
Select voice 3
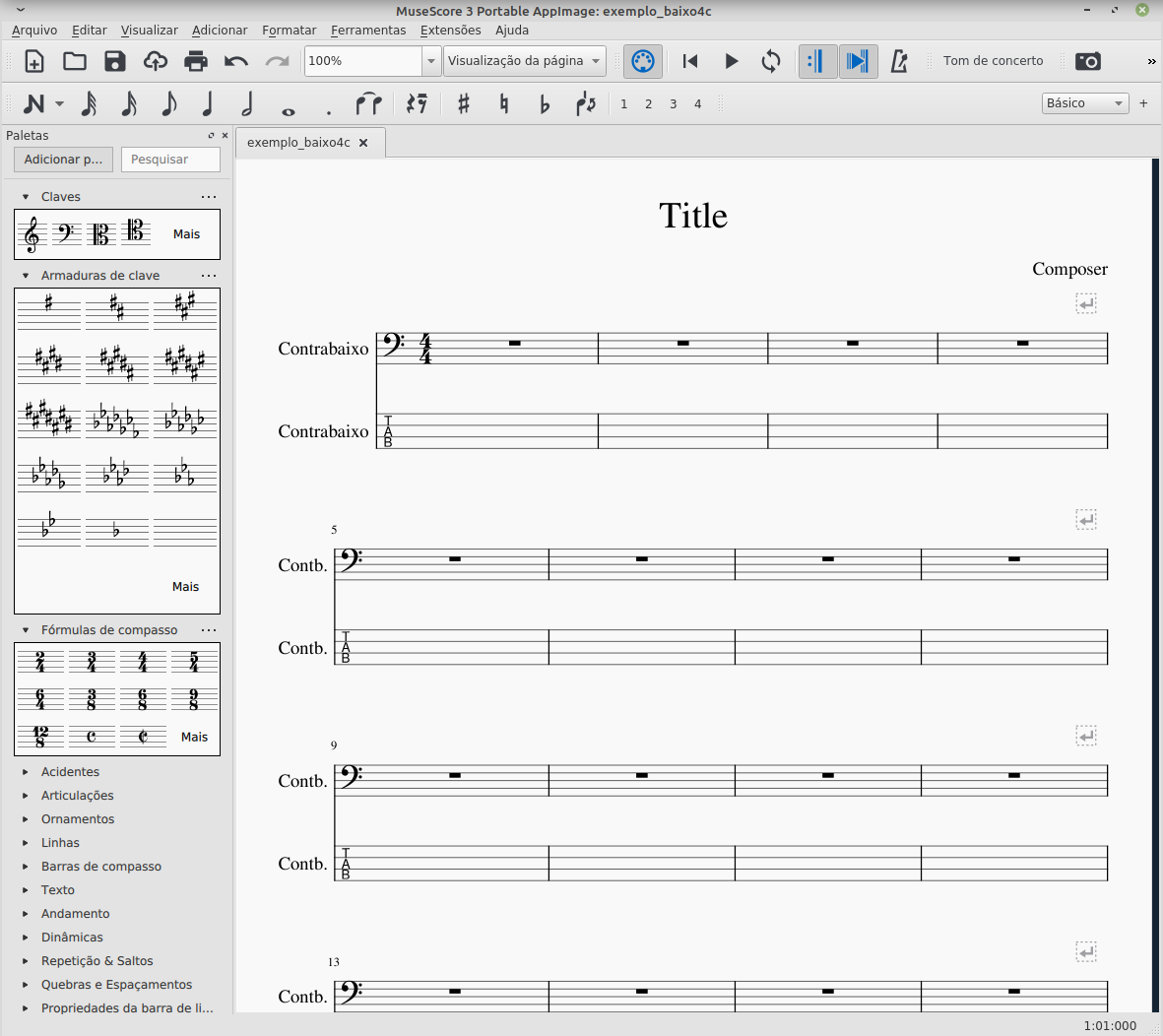[673, 103]
